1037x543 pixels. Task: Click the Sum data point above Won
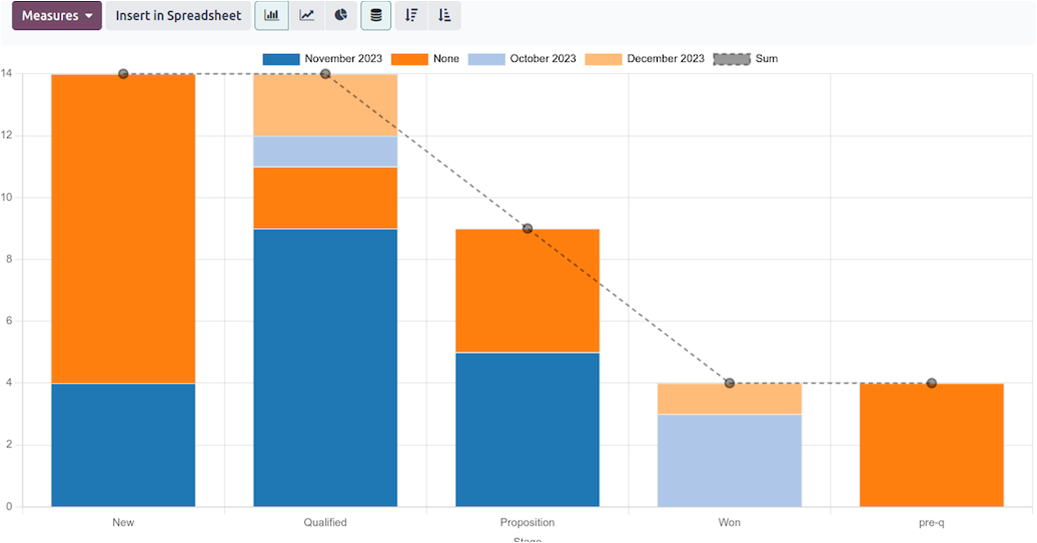click(729, 383)
